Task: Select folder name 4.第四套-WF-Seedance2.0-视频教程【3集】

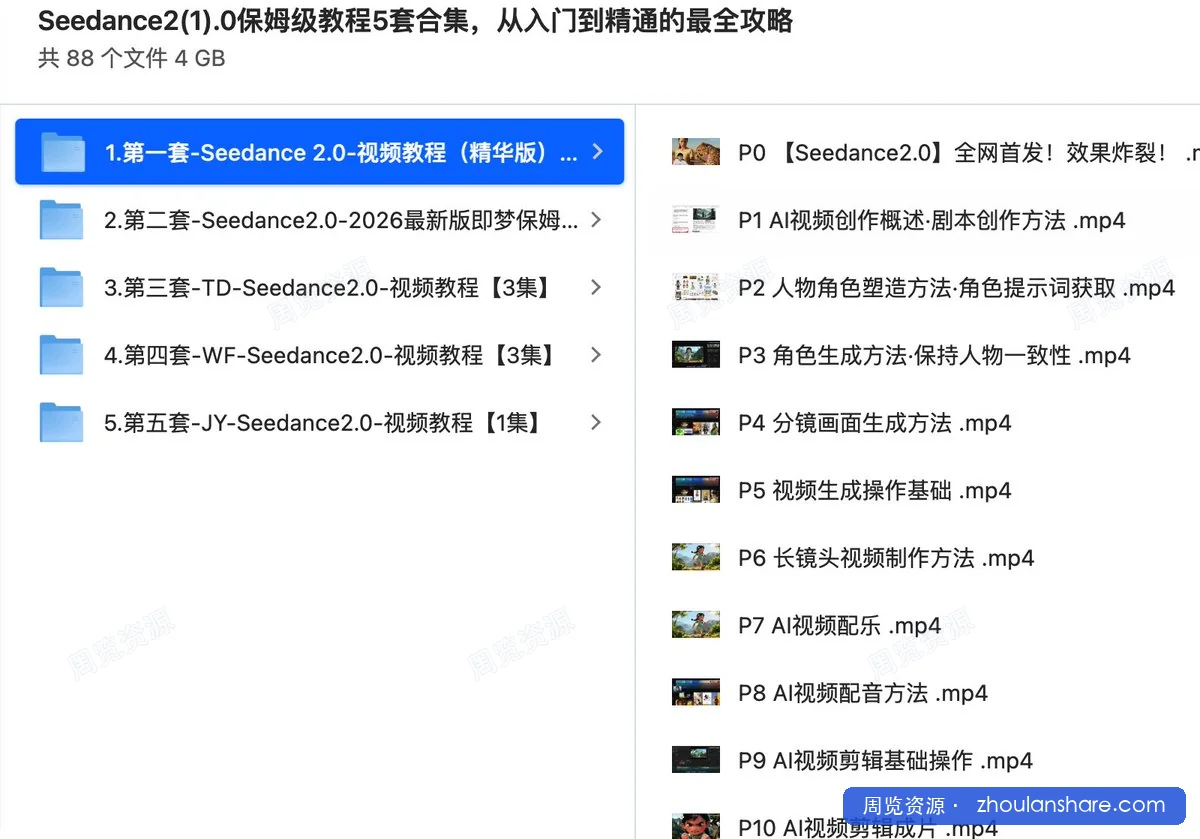Action: (330, 355)
